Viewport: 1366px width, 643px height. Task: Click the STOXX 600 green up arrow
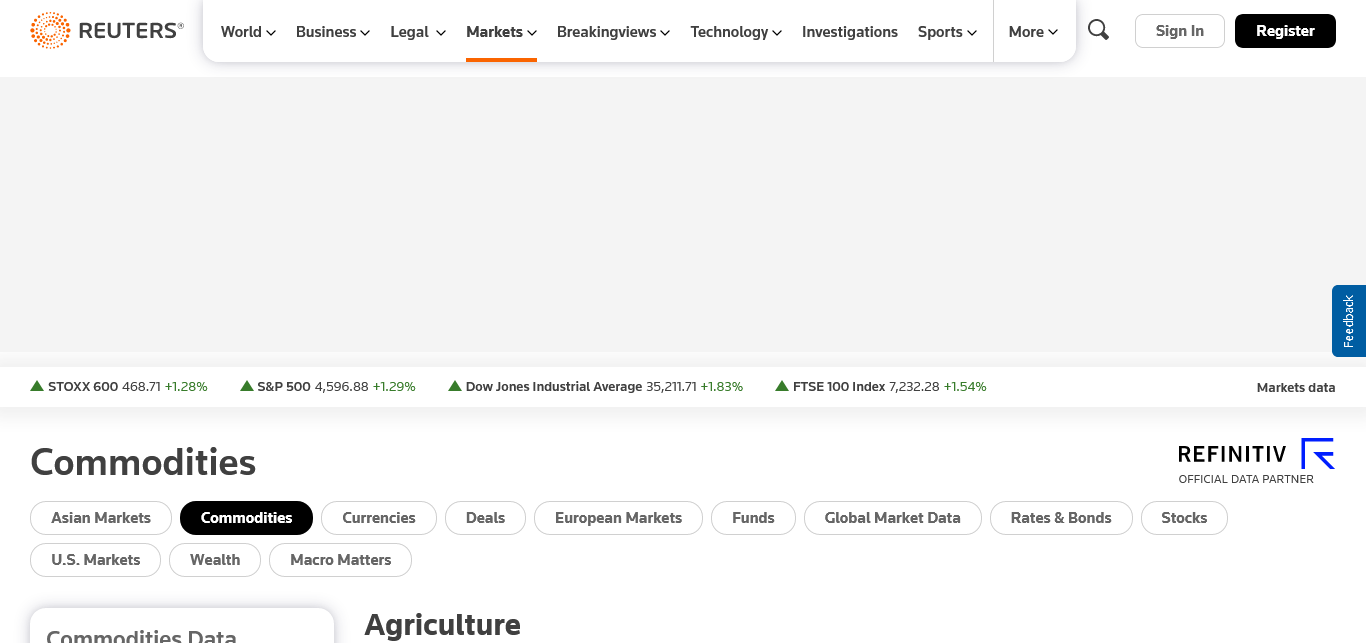[37, 386]
